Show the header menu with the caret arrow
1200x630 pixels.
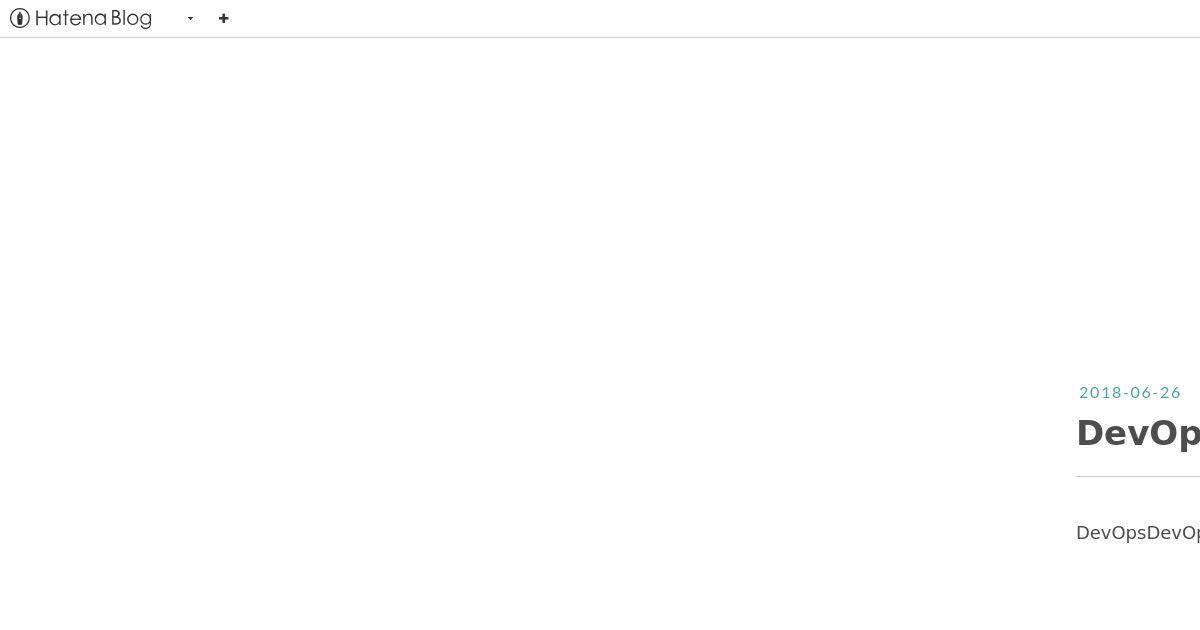point(190,18)
